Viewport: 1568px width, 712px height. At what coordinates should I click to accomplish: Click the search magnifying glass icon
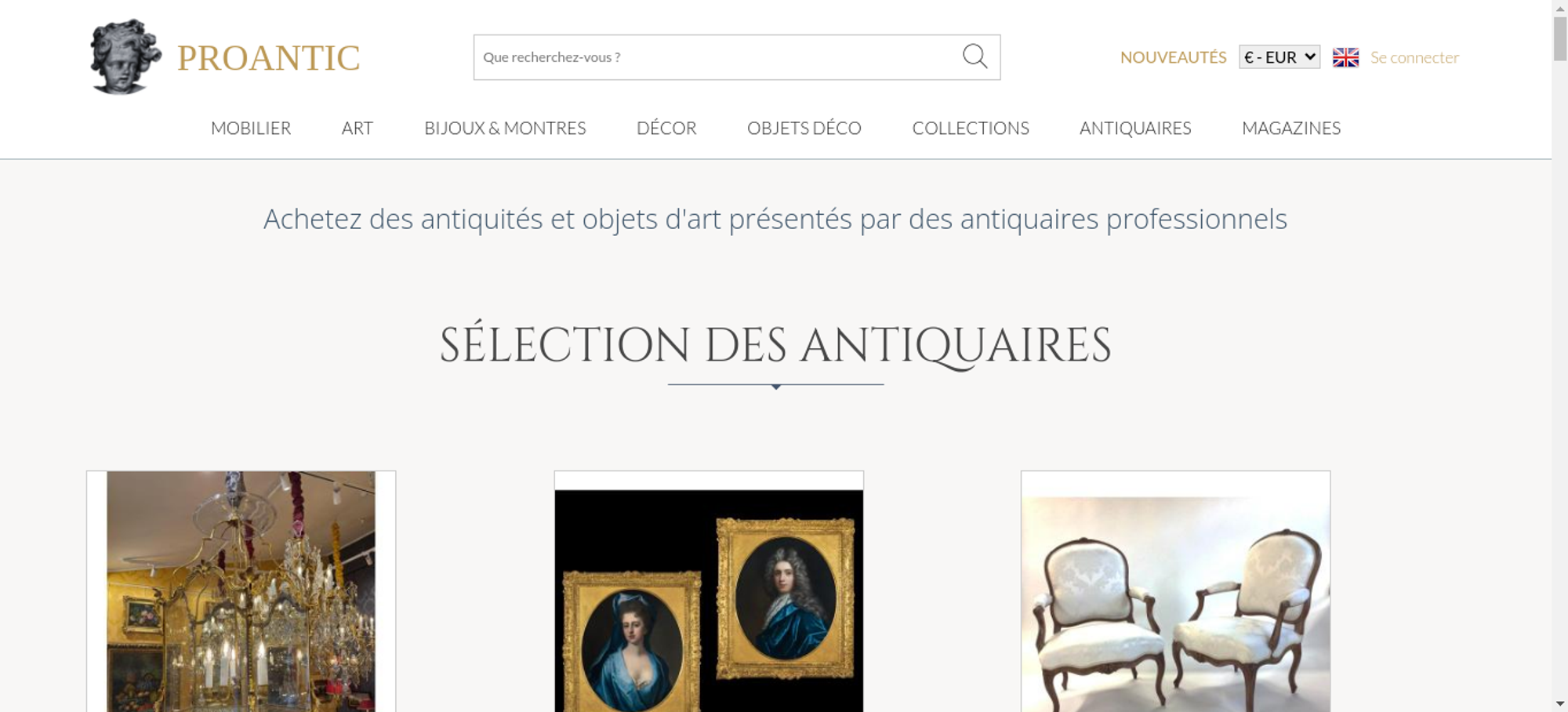coord(975,56)
